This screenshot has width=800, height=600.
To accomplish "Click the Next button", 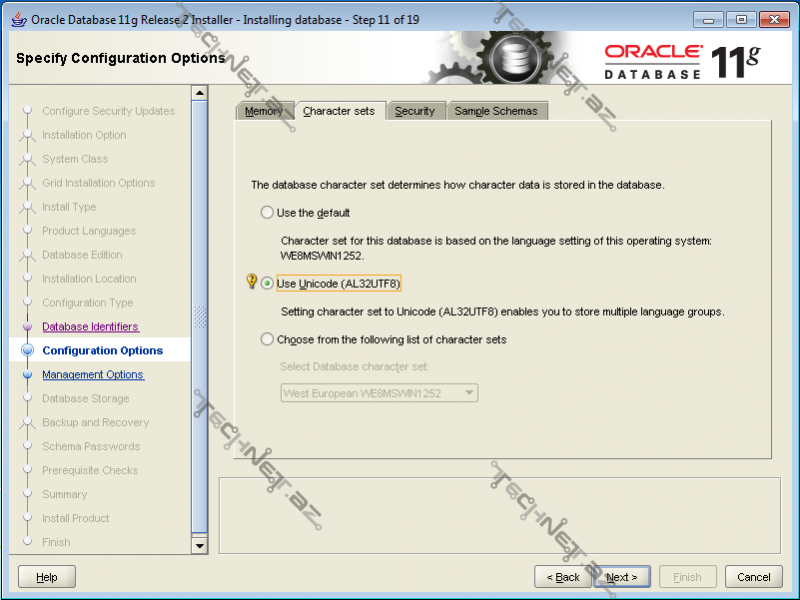I will point(622,577).
